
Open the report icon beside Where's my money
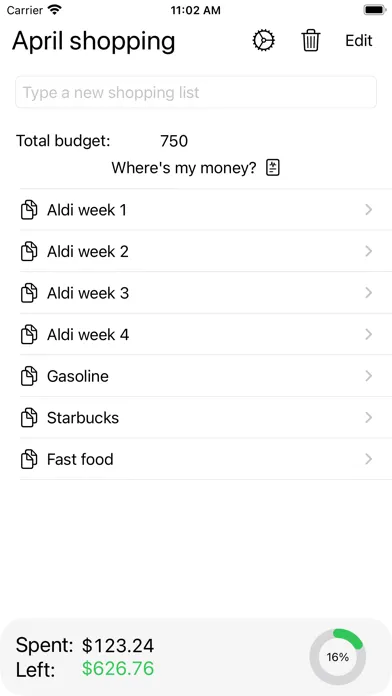click(273, 168)
